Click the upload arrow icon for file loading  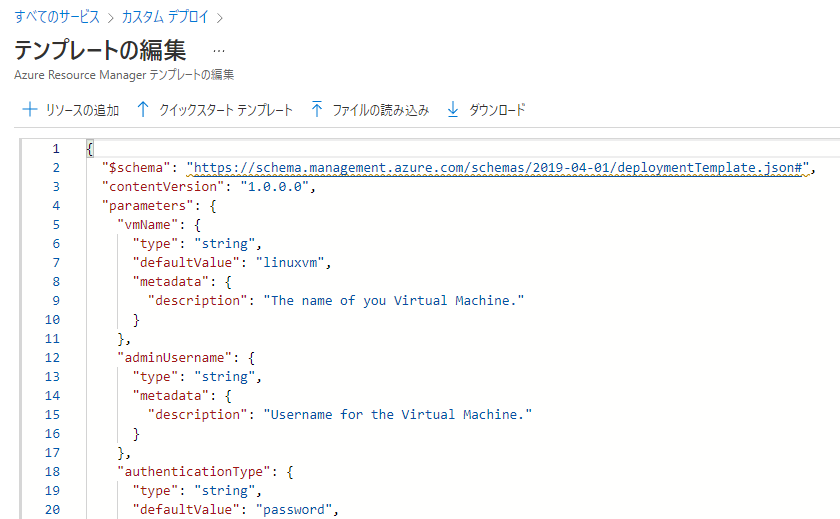point(317,109)
